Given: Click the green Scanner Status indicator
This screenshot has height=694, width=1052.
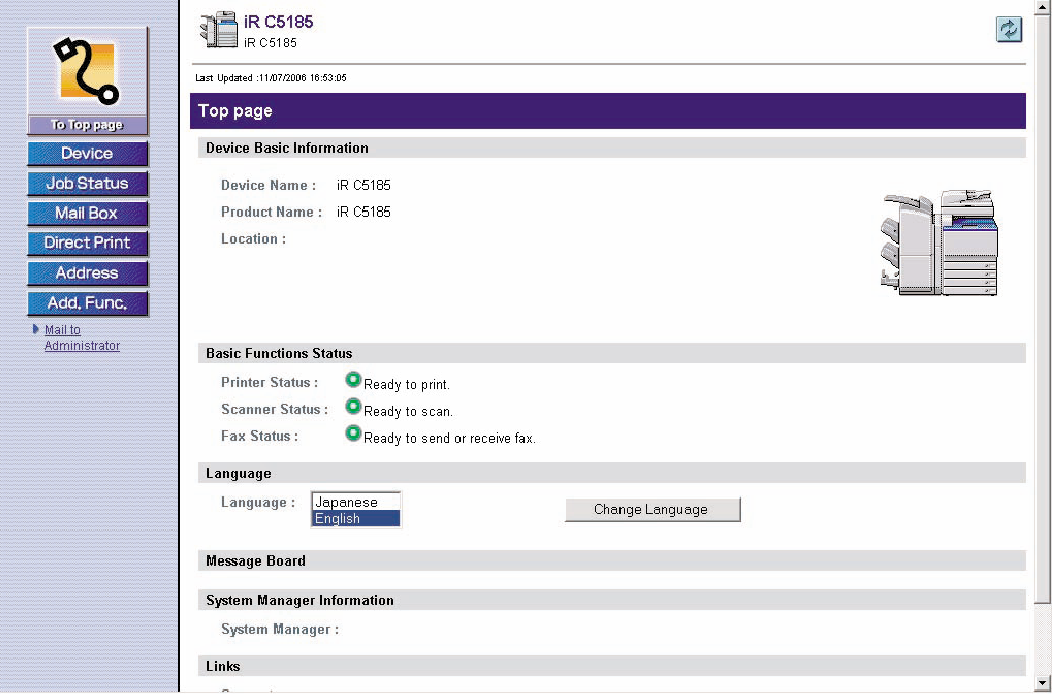Looking at the screenshot, I should click(353, 407).
